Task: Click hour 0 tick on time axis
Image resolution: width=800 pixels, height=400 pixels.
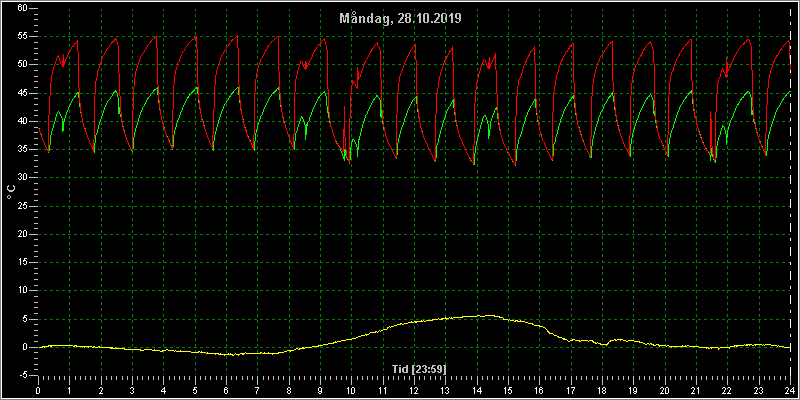Action: [38, 390]
